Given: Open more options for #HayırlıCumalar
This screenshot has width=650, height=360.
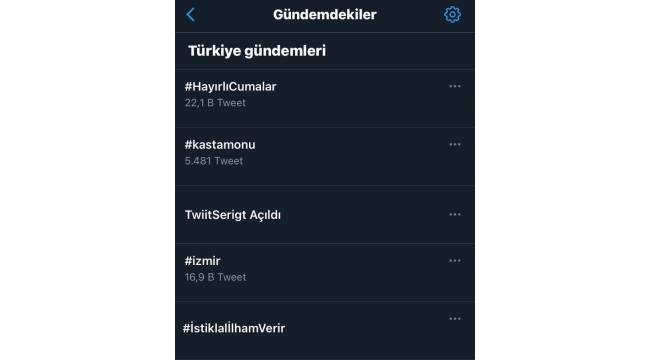Looking at the screenshot, I should [x=455, y=86].
